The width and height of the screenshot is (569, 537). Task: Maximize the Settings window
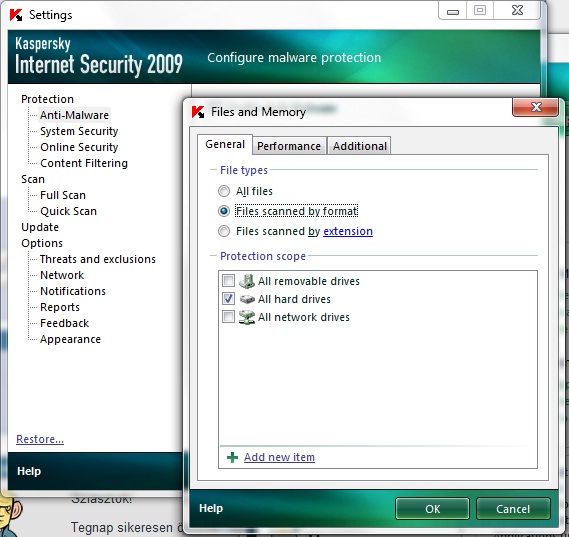point(480,10)
